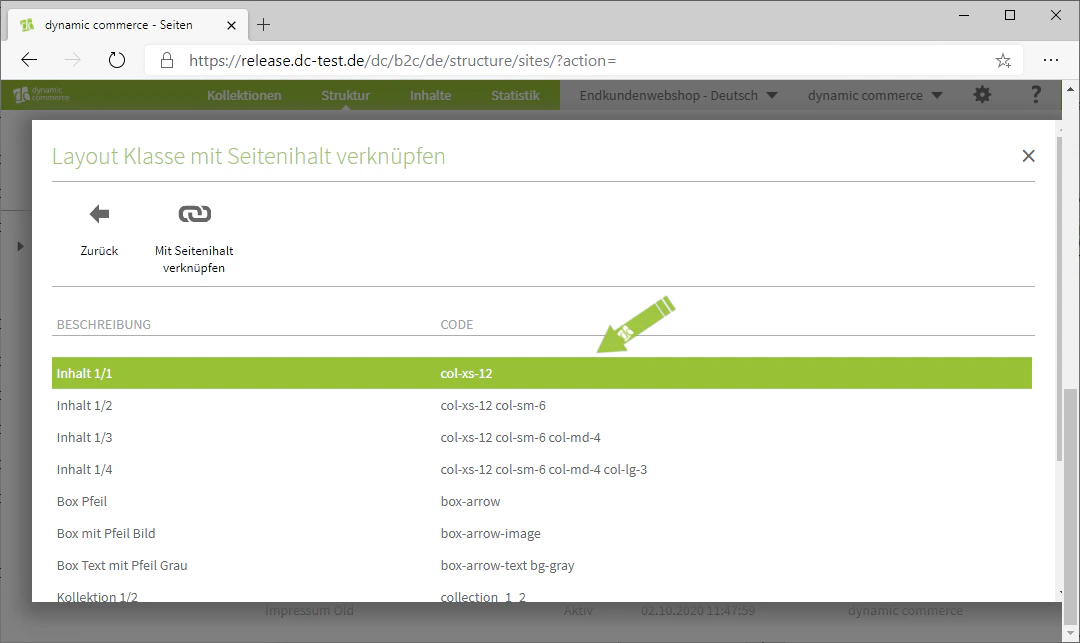Viewport: 1080px width, 643px height.
Task: Open the settings gear icon
Action: click(982, 95)
